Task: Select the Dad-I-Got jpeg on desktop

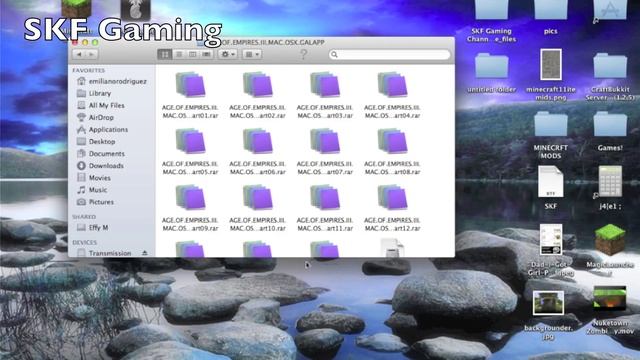Action: (551, 239)
